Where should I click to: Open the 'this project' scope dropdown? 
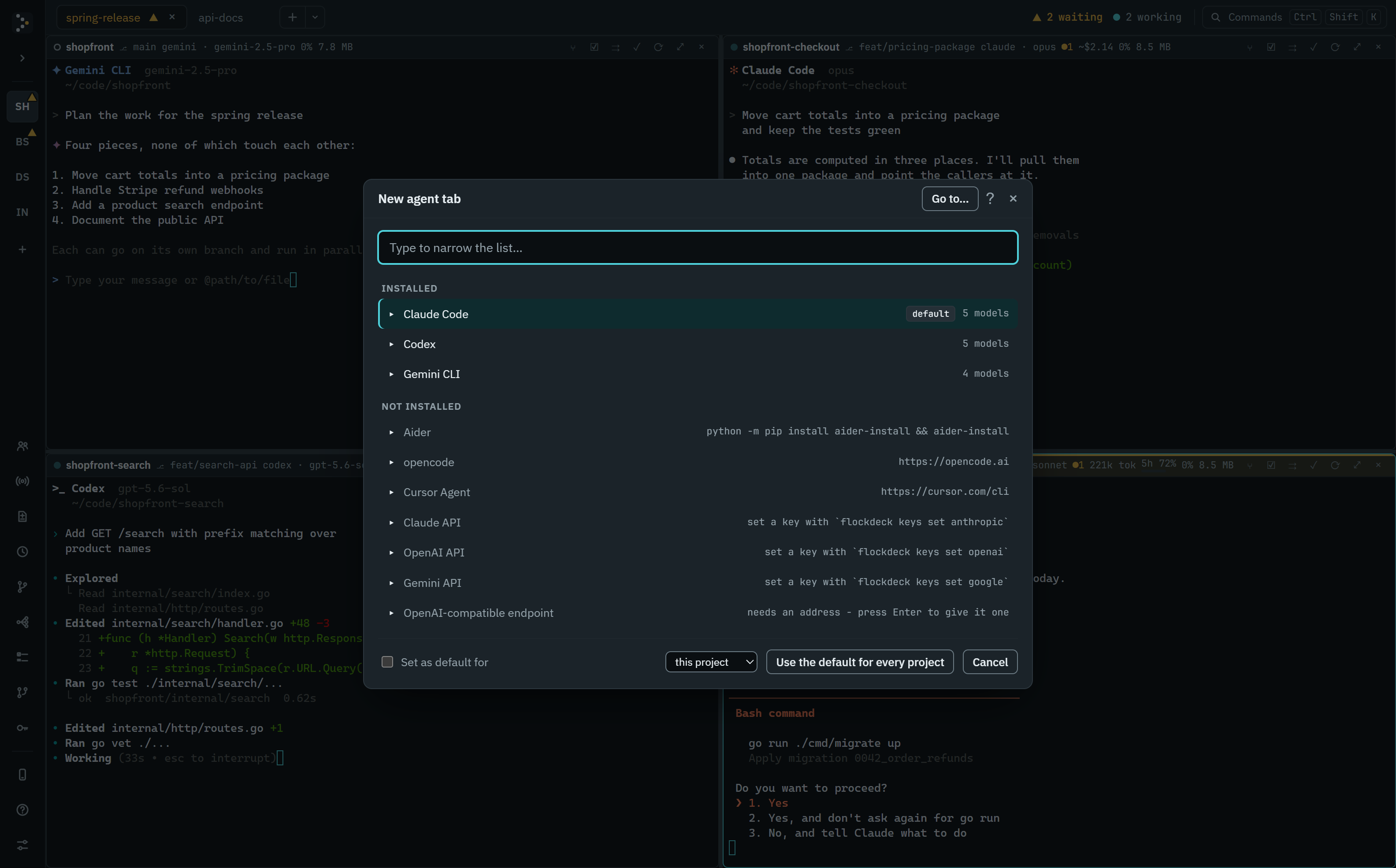[x=711, y=662]
